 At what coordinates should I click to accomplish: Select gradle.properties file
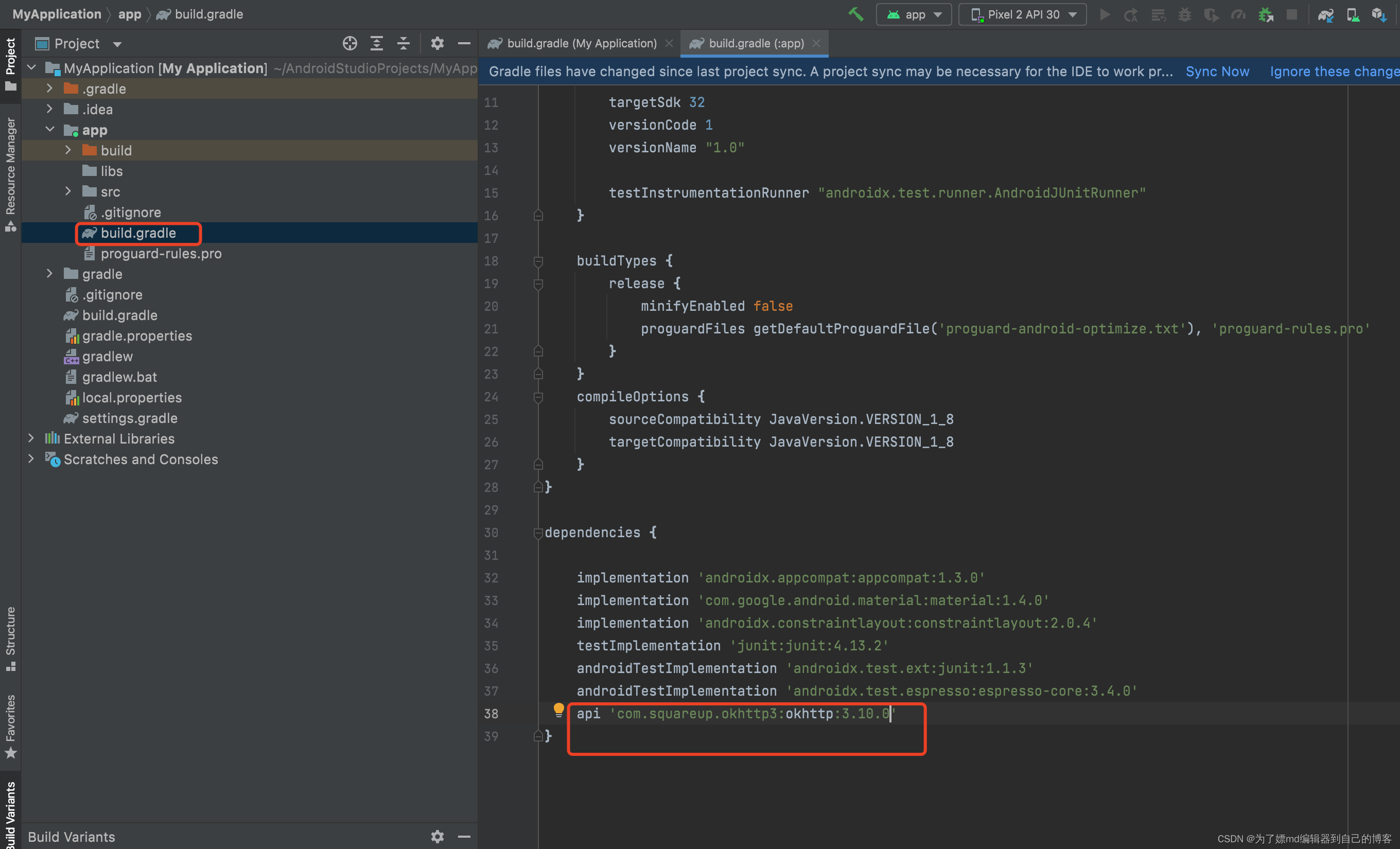pos(128,335)
